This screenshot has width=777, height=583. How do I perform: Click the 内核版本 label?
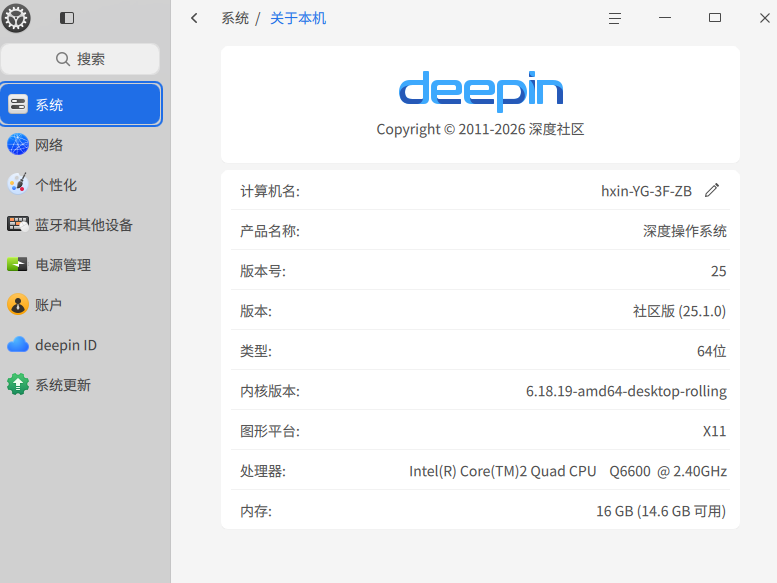point(270,391)
